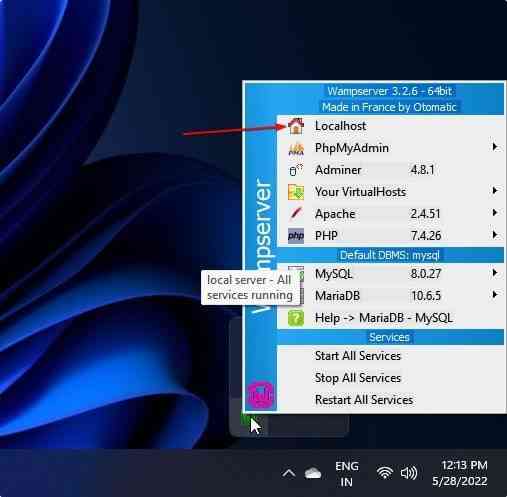507x497 pixels.
Task: Switch the ENG IN input language
Action: (347, 474)
